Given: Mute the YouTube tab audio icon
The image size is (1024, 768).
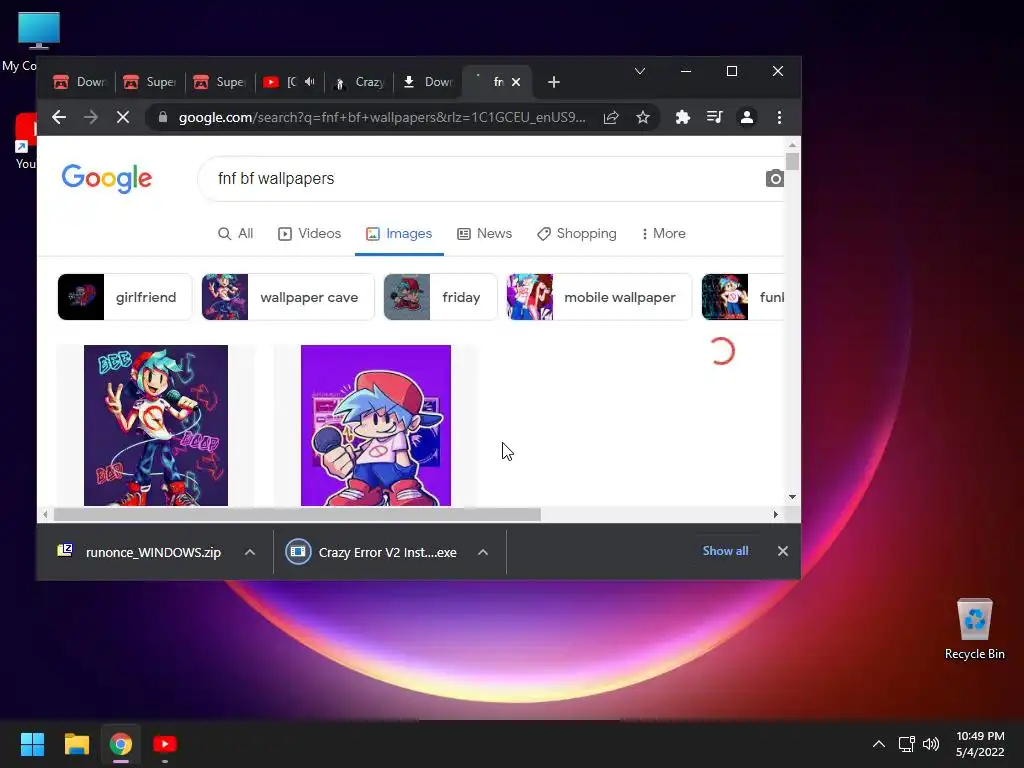Looking at the screenshot, I should [x=310, y=82].
